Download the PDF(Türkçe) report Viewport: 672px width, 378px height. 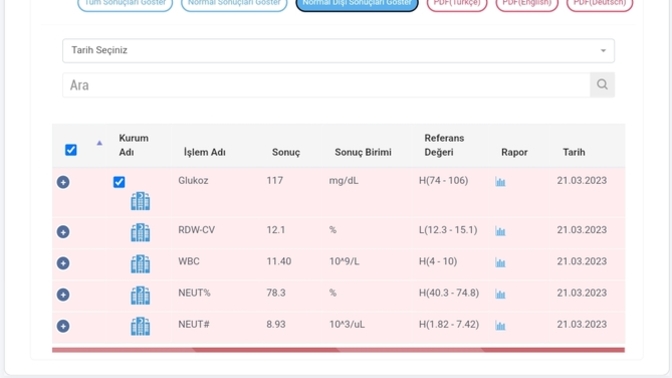point(457,3)
